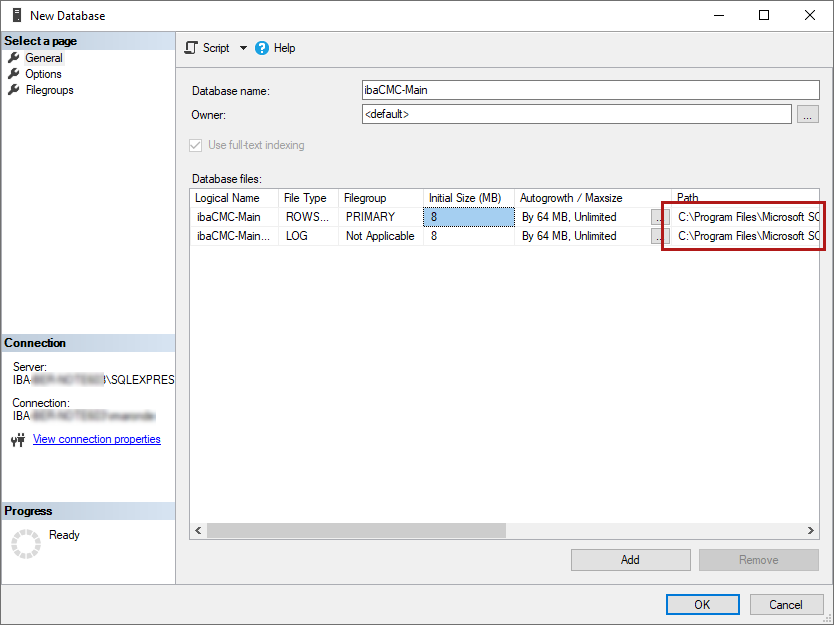Click the horizontal scrollbar left arrow
The height and width of the screenshot is (625, 834).
point(198,530)
